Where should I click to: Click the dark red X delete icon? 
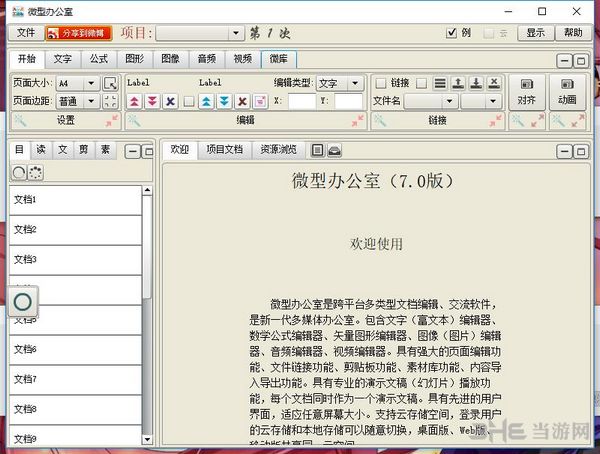click(242, 101)
